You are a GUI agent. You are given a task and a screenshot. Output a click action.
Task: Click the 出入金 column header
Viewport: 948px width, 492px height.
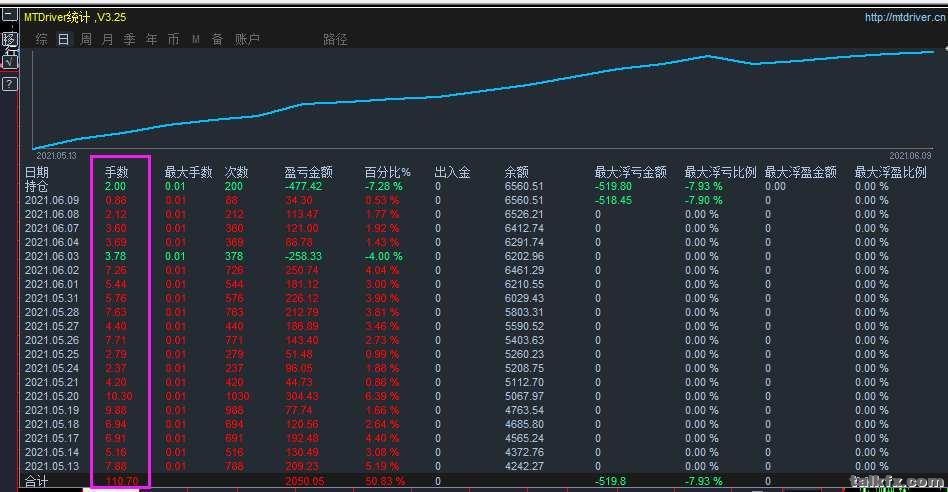(x=452, y=172)
